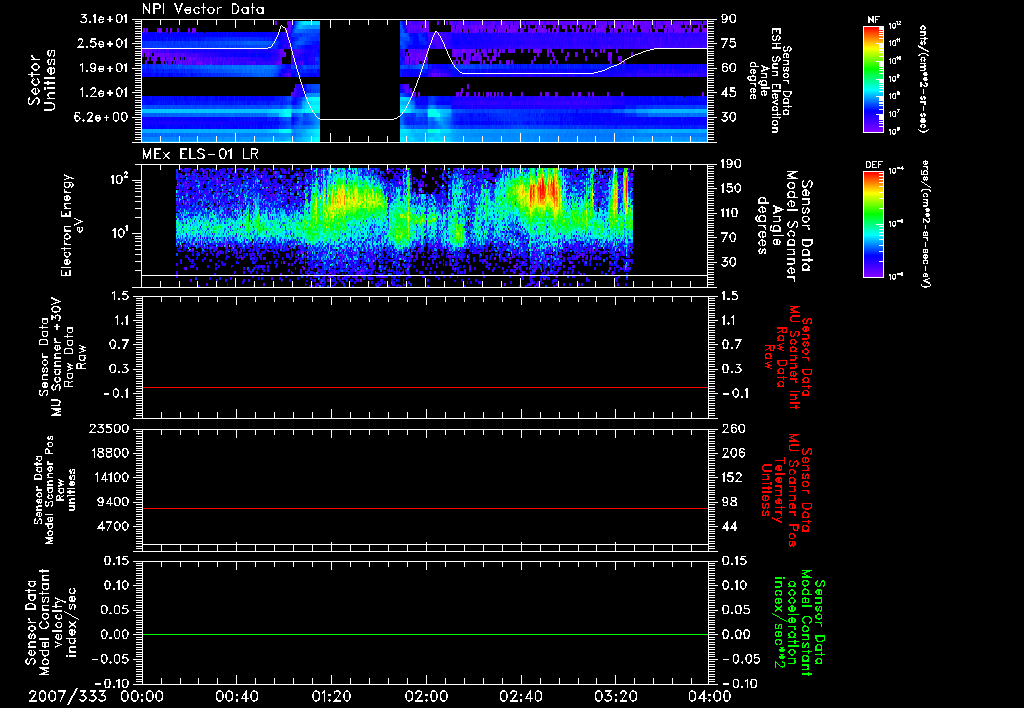Screen dimensions: 1024x708
Task: Click the NF color scale bar
Action: coord(874,78)
